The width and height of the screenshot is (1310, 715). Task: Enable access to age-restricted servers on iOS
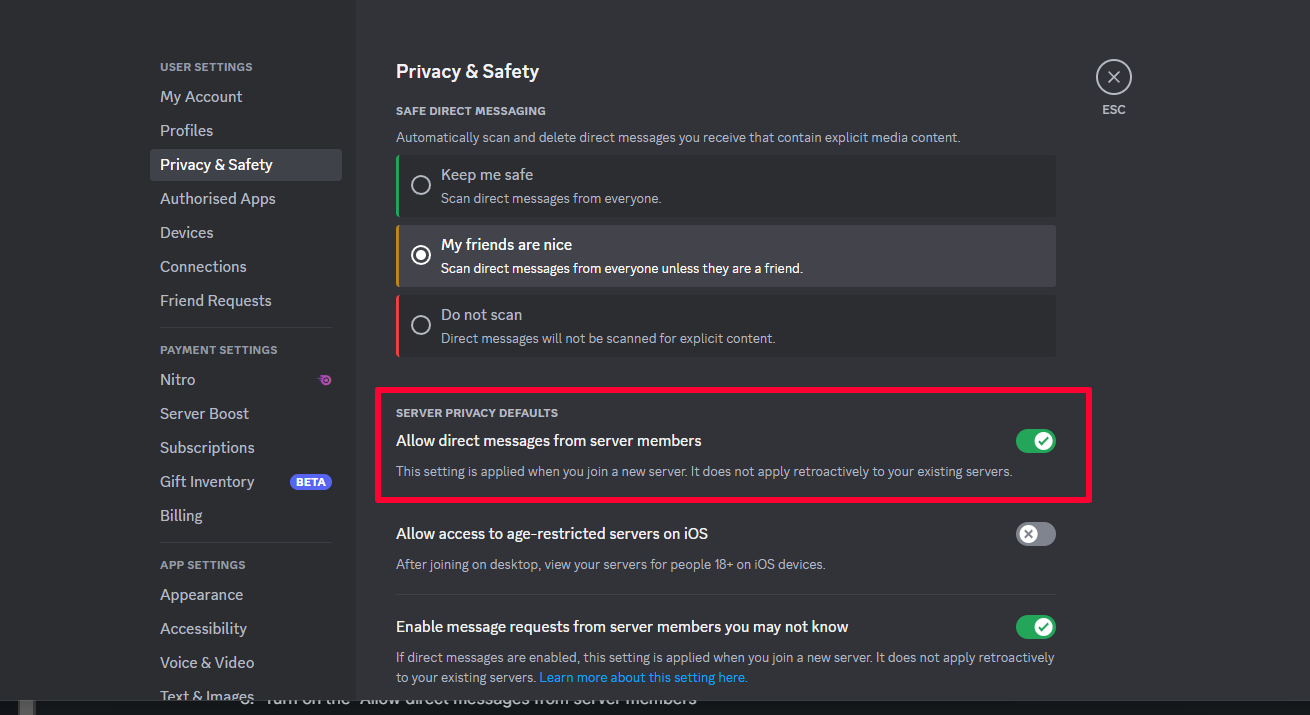coord(1035,534)
